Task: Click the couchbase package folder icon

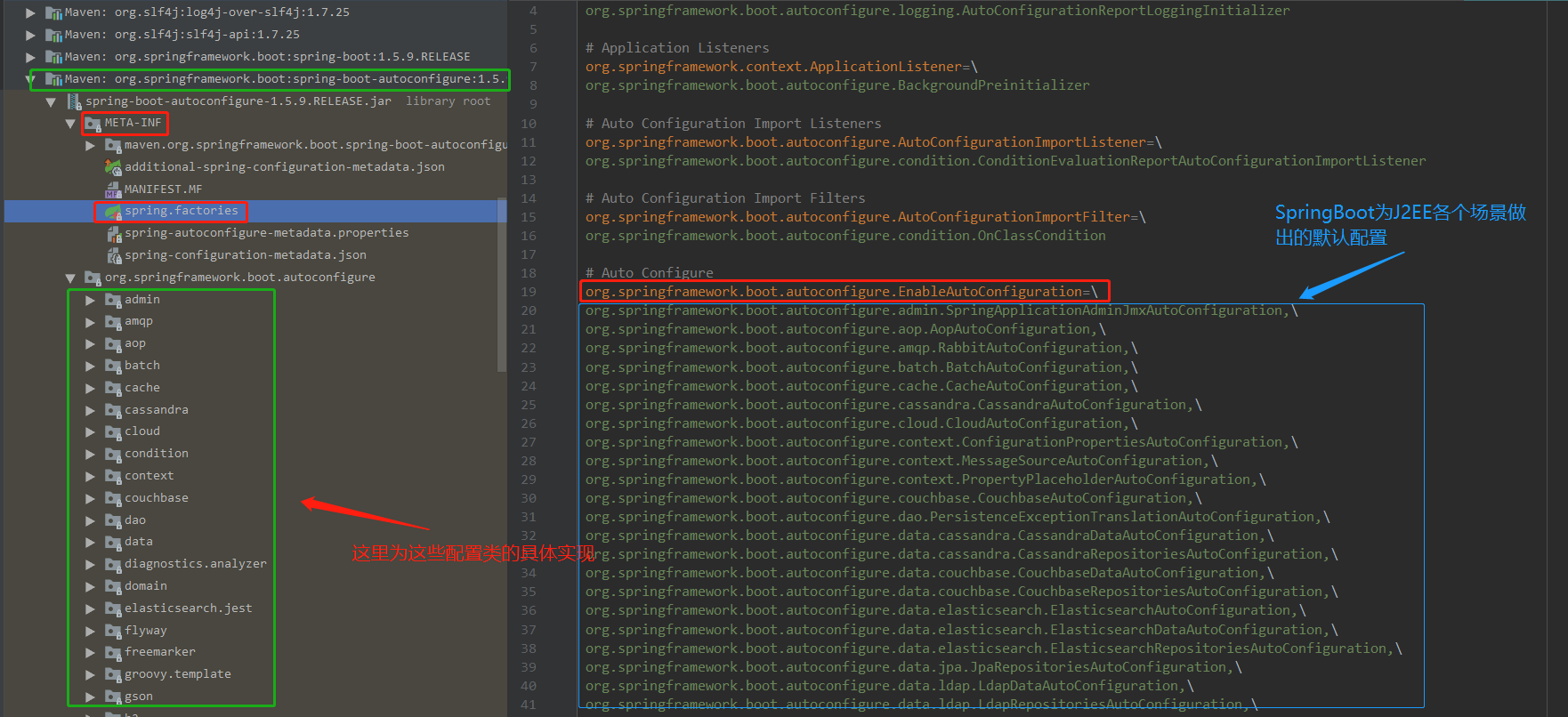Action: point(113,498)
